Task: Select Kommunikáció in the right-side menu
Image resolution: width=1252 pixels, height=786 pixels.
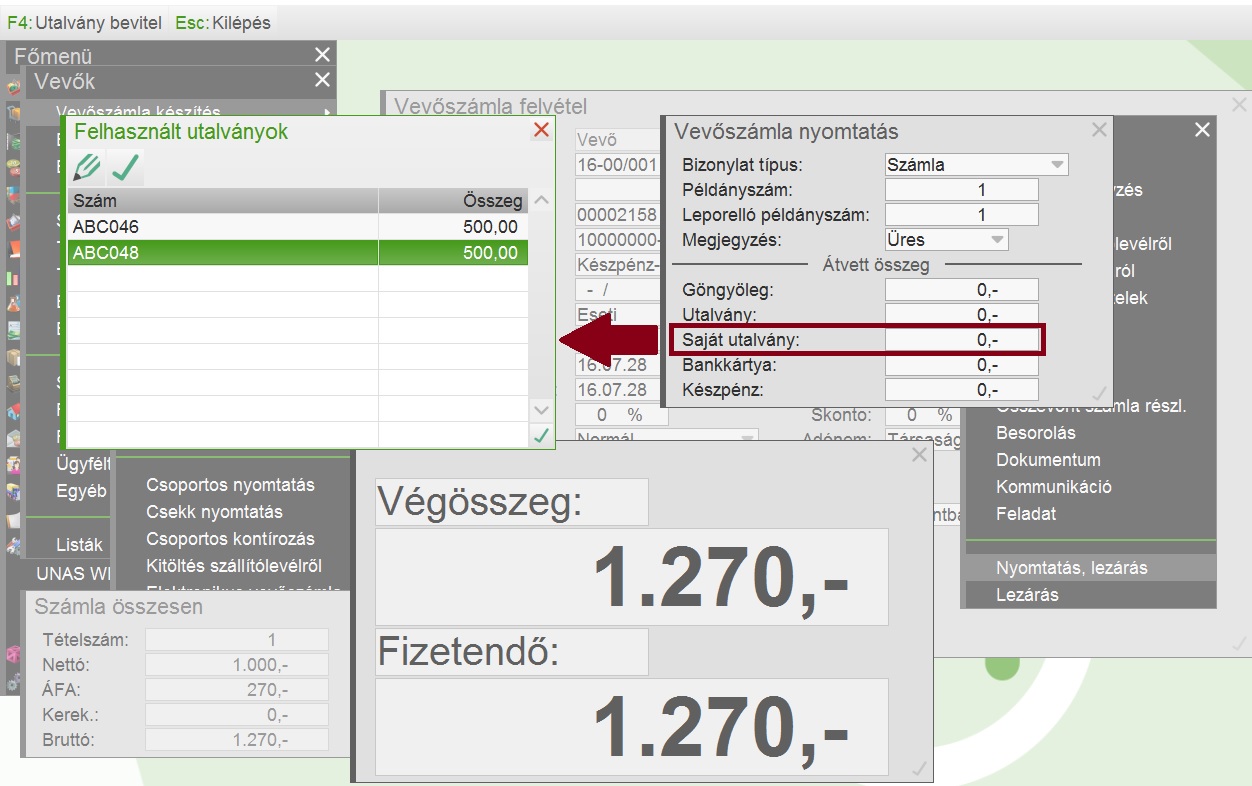Action: pos(1053,487)
